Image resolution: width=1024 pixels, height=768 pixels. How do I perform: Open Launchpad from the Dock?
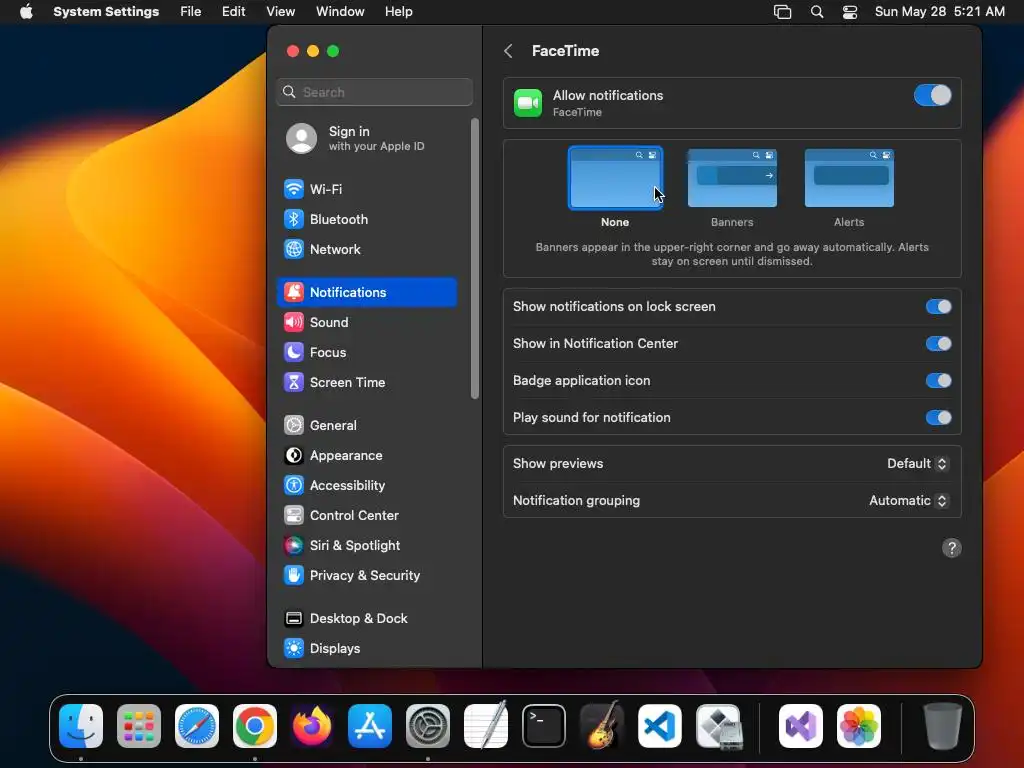139,726
